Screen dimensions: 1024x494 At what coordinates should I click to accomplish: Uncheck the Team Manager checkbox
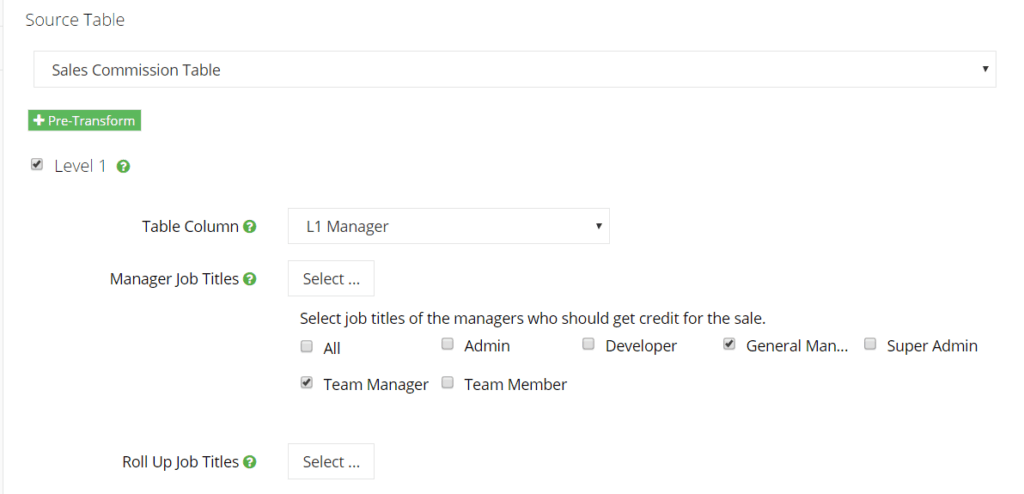click(x=306, y=383)
